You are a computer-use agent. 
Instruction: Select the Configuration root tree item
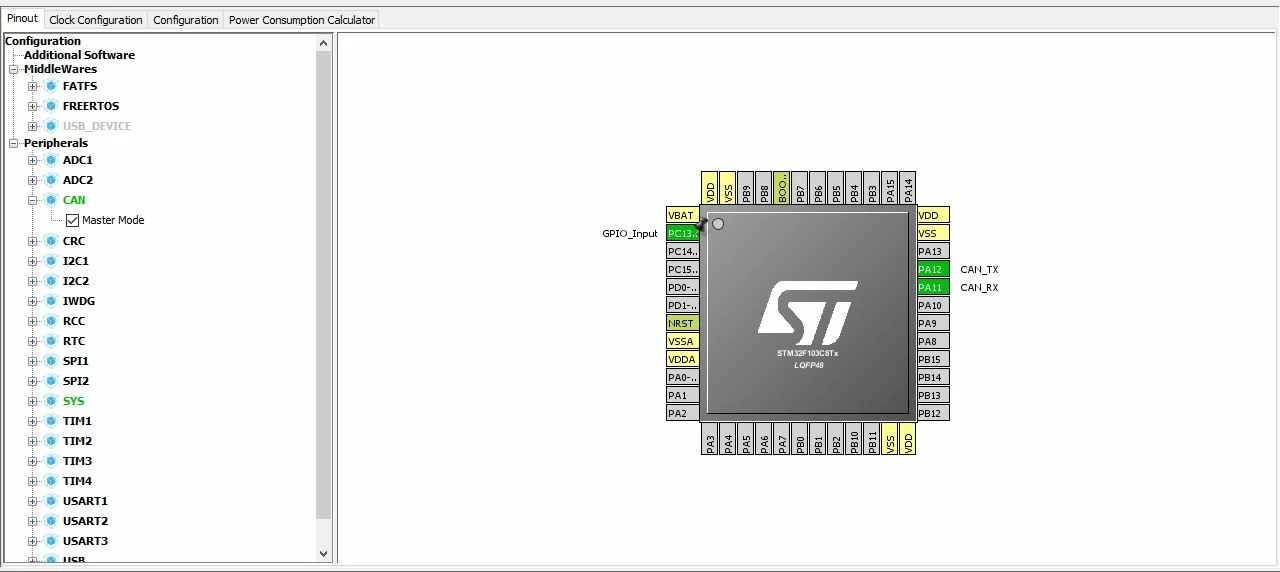pos(43,41)
